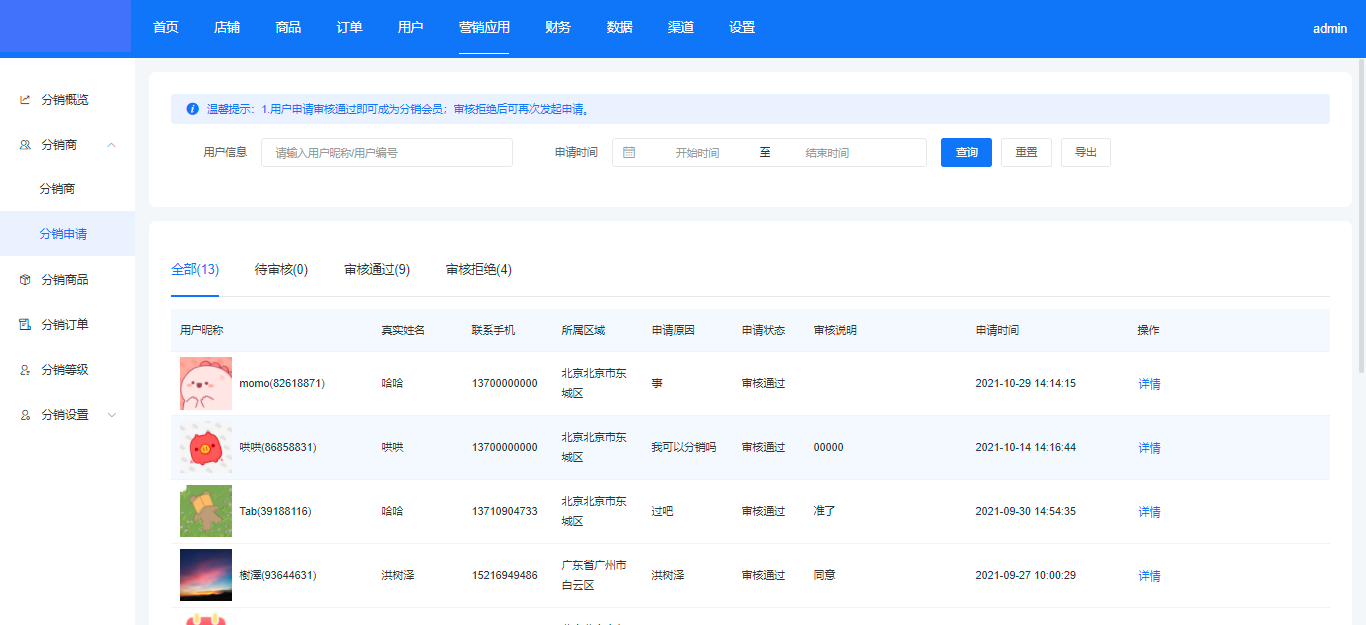Open 详情 link for momo(82618871)
Image resolution: width=1366 pixels, height=625 pixels.
click(1149, 384)
